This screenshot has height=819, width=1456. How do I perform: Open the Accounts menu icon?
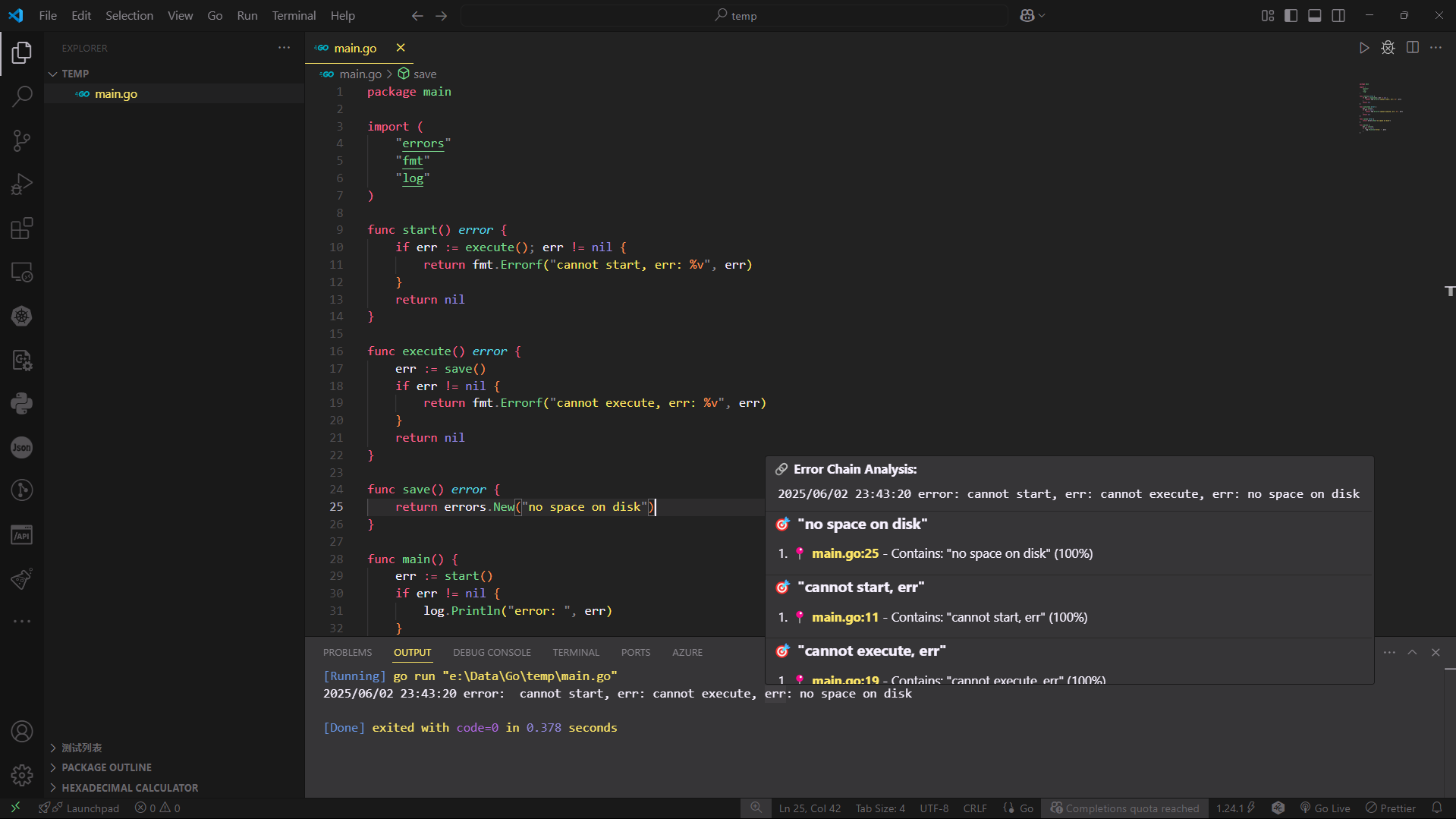click(22, 731)
